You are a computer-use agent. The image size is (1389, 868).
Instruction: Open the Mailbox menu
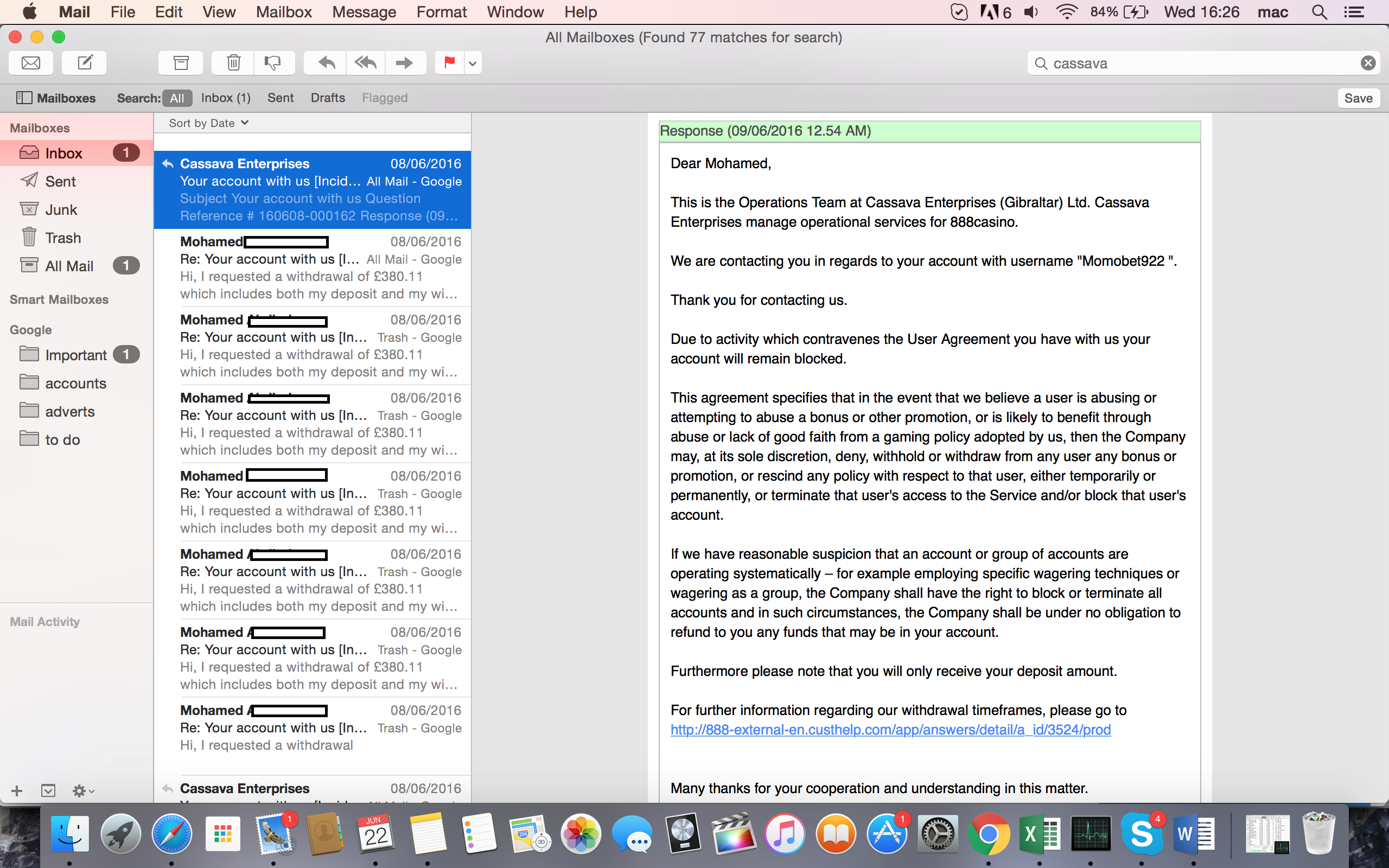pyautogui.click(x=284, y=12)
